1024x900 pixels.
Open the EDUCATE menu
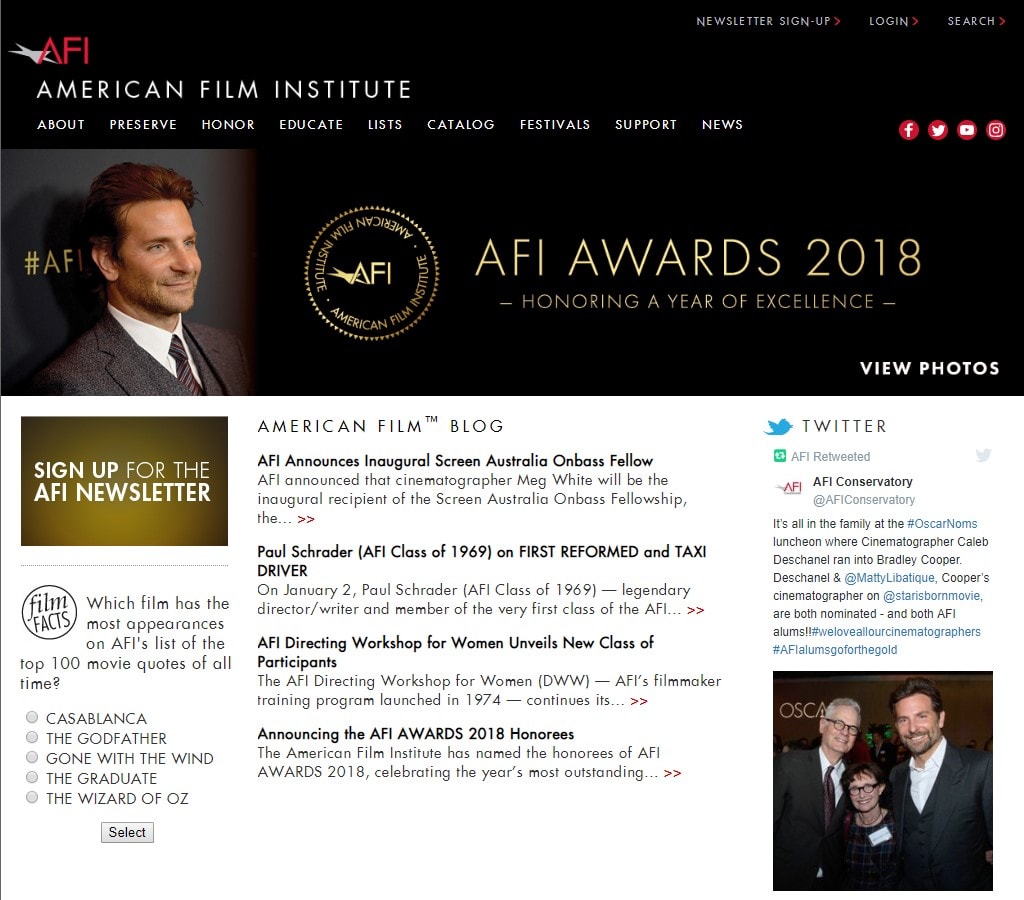(x=311, y=125)
